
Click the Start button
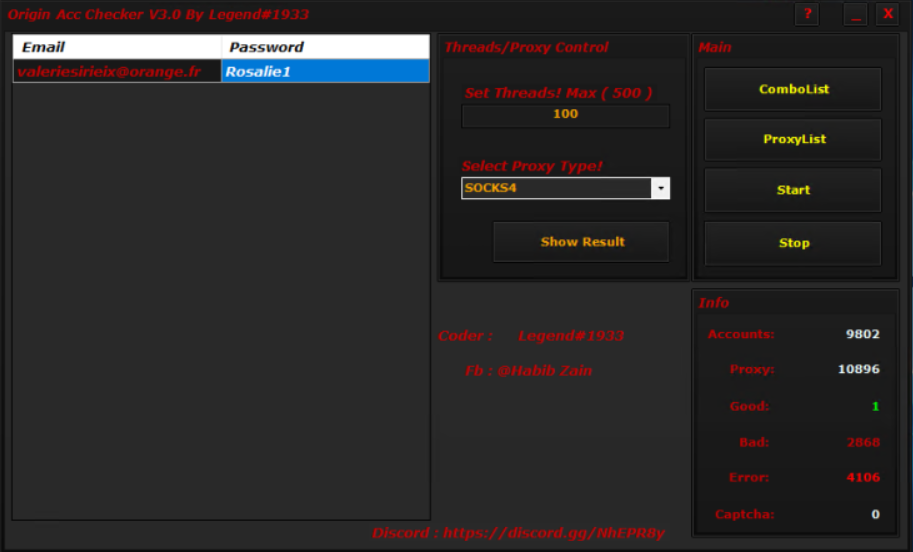click(x=793, y=190)
